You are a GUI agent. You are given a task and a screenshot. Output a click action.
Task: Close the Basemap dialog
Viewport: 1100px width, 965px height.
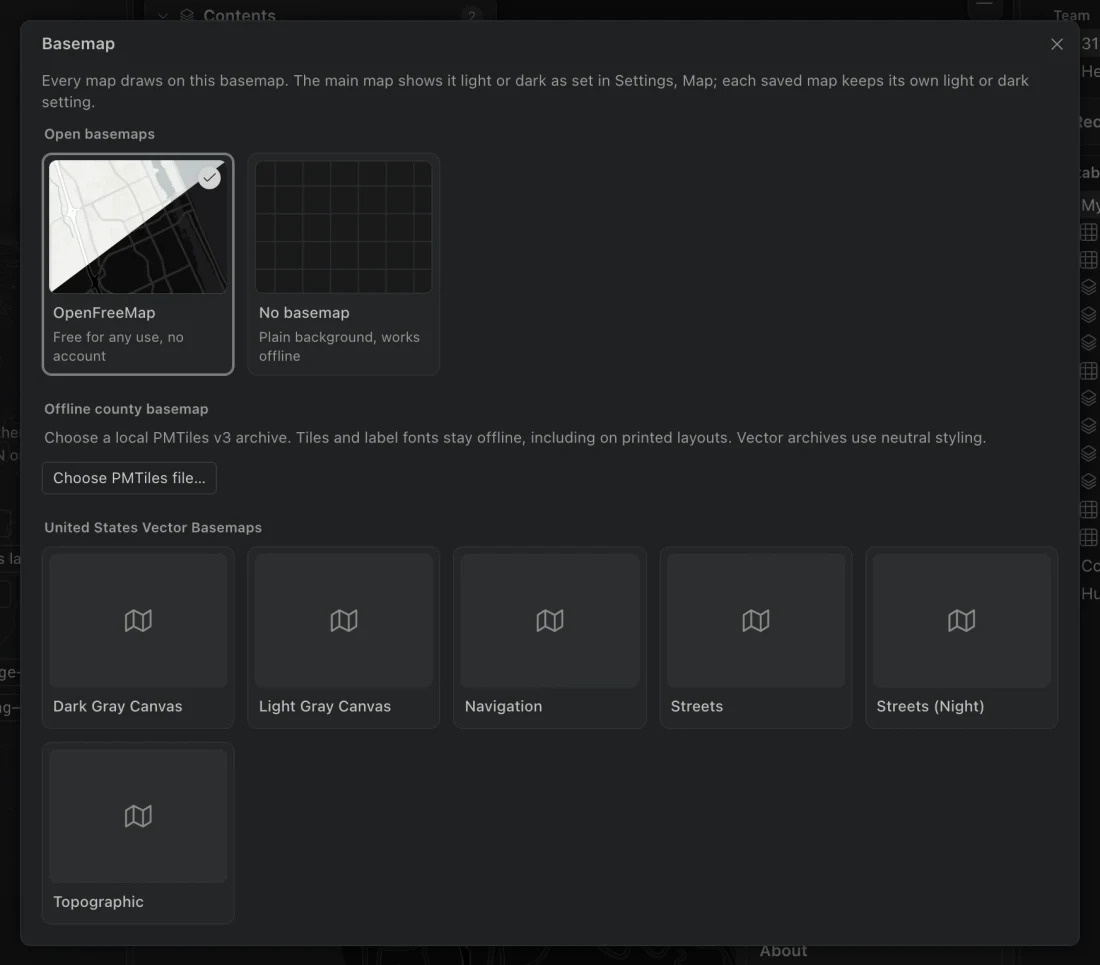pos(1057,44)
